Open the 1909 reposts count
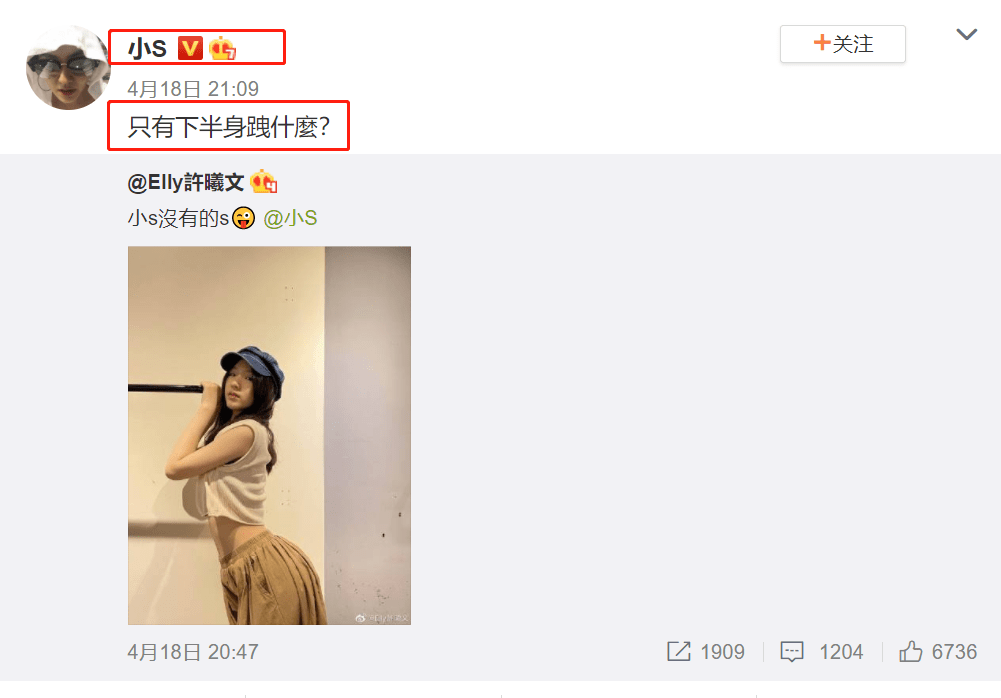 (x=722, y=652)
